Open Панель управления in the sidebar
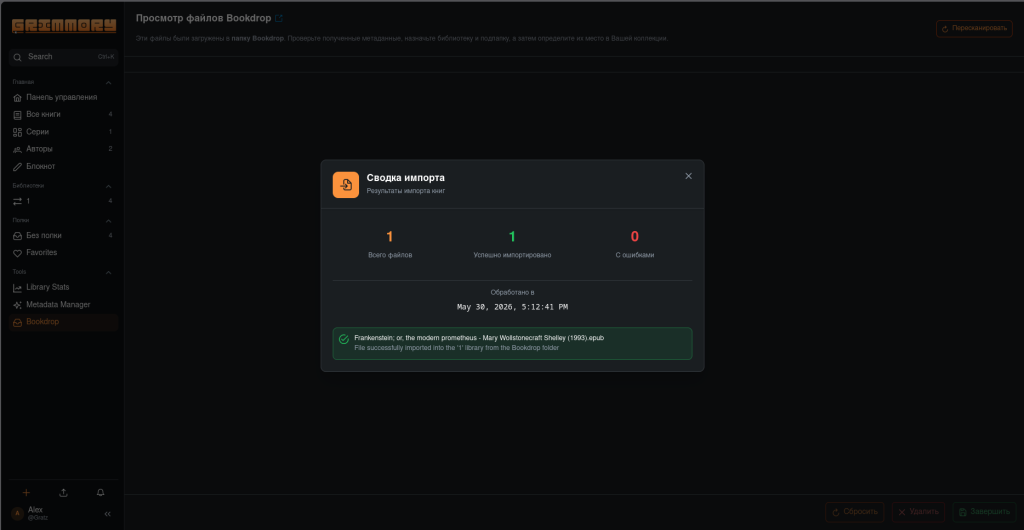1024x530 pixels. 63,97
